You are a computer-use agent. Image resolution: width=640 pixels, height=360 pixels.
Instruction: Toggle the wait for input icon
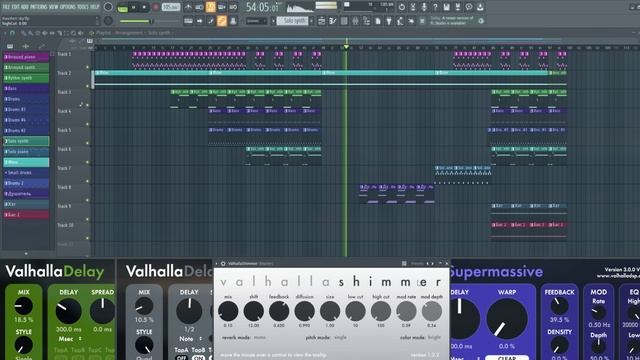199,7
